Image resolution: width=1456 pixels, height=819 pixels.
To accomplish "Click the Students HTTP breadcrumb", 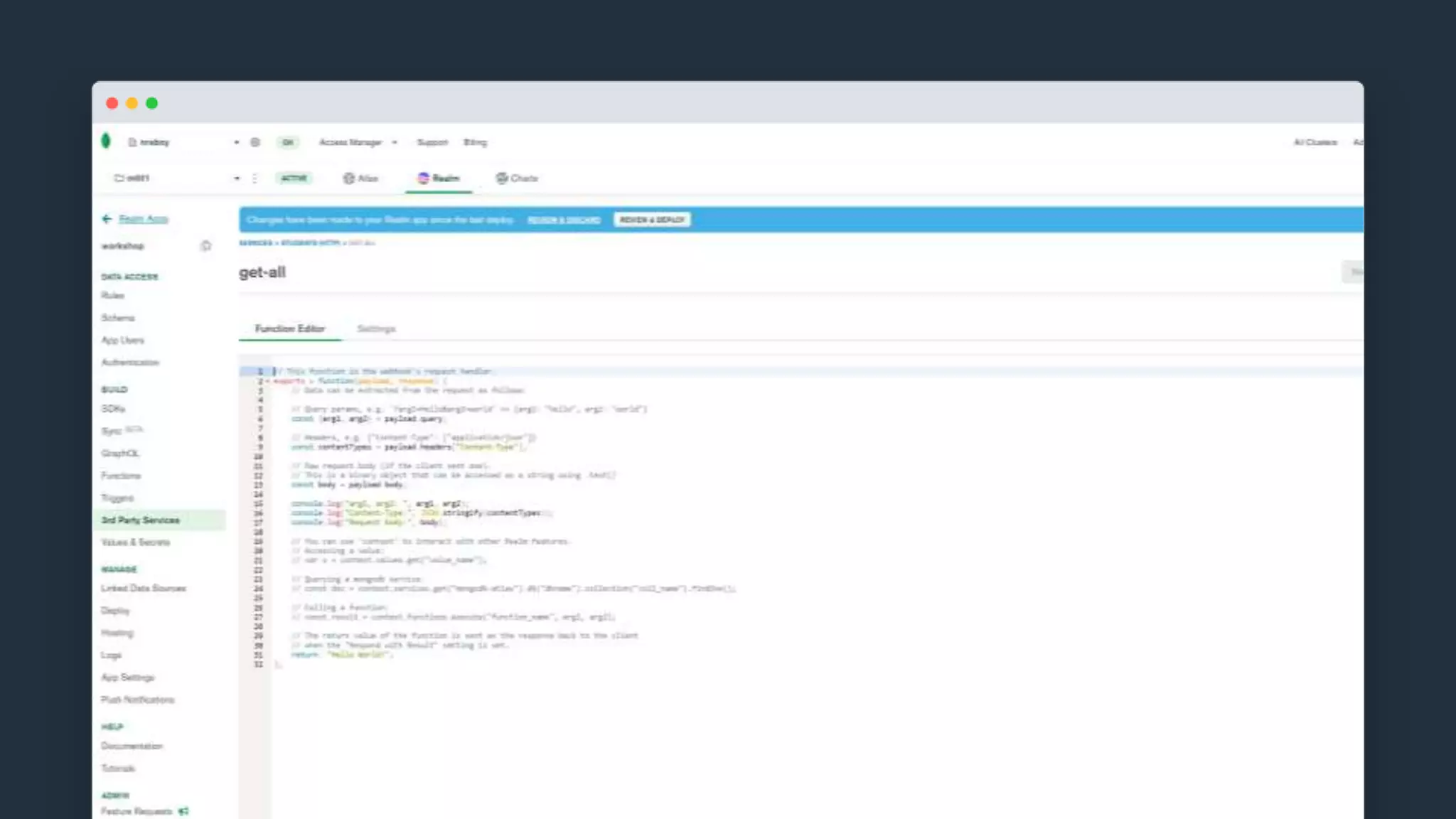I will 310,243.
